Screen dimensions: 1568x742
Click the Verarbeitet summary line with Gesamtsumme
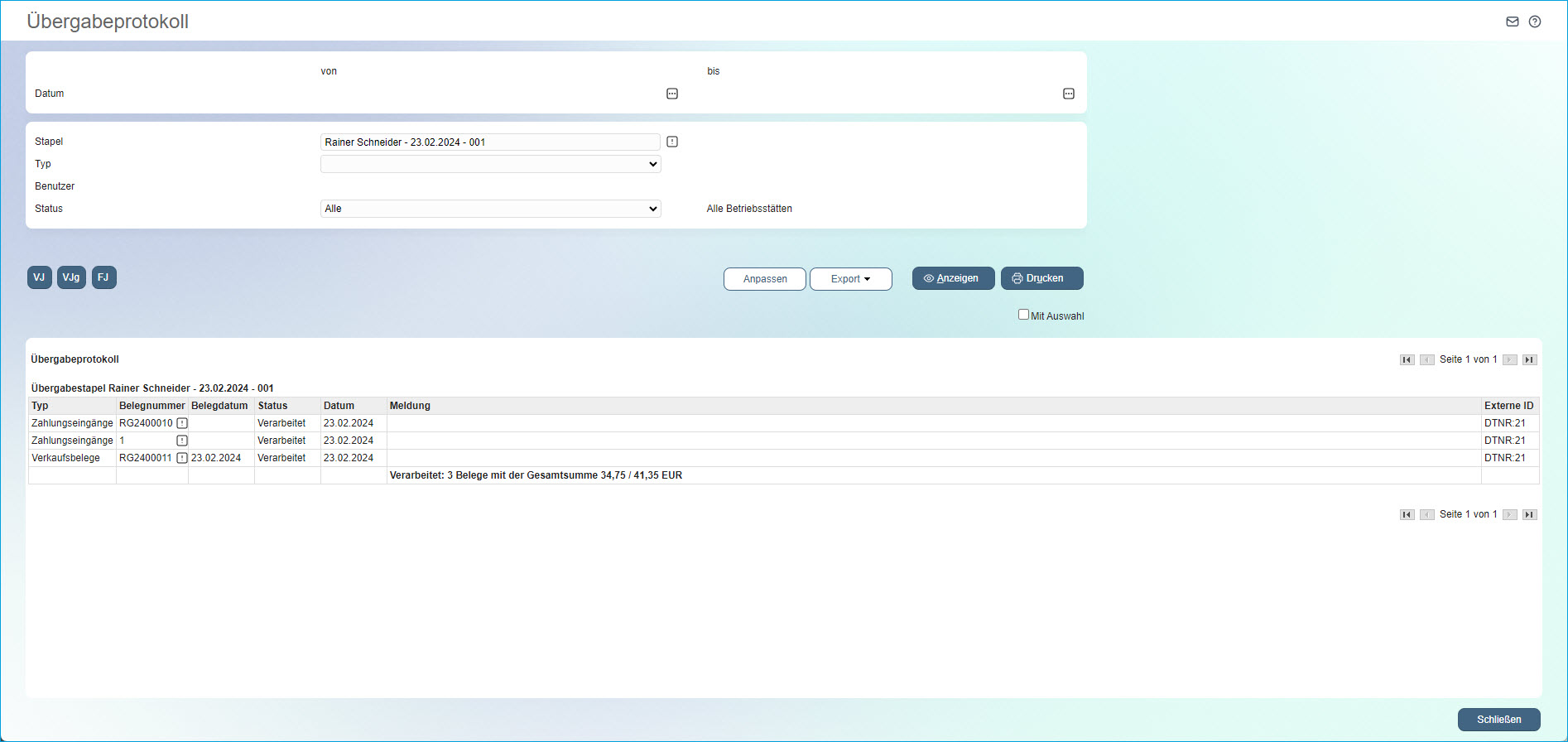(x=536, y=475)
